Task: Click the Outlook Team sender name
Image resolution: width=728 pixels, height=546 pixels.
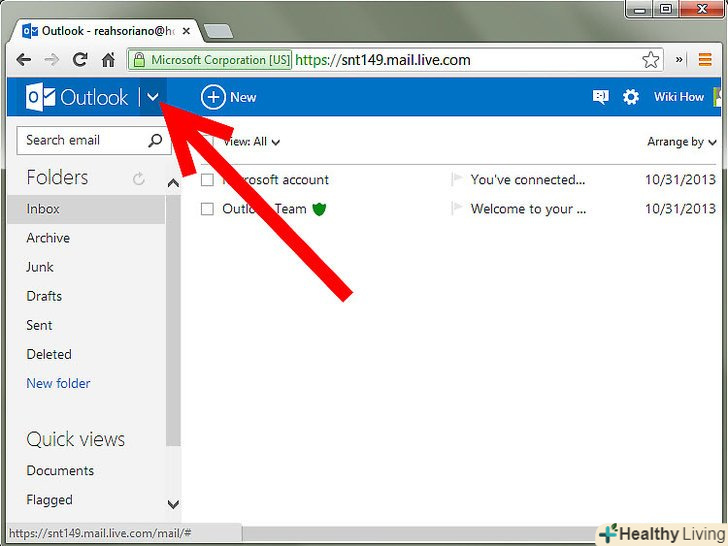Action: coord(264,209)
